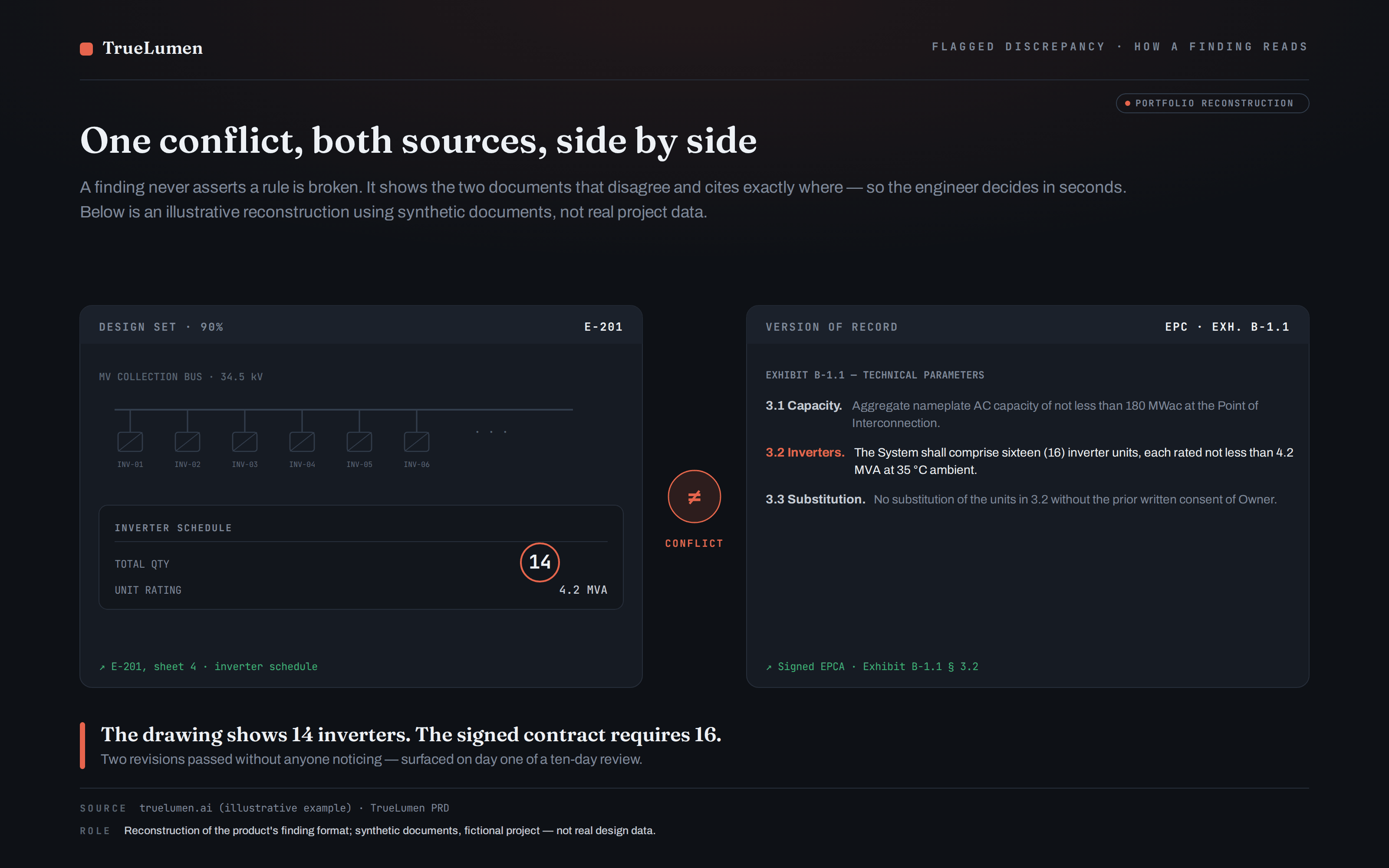
Task: Select the INV-01 inverter symbol
Action: [x=130, y=441]
